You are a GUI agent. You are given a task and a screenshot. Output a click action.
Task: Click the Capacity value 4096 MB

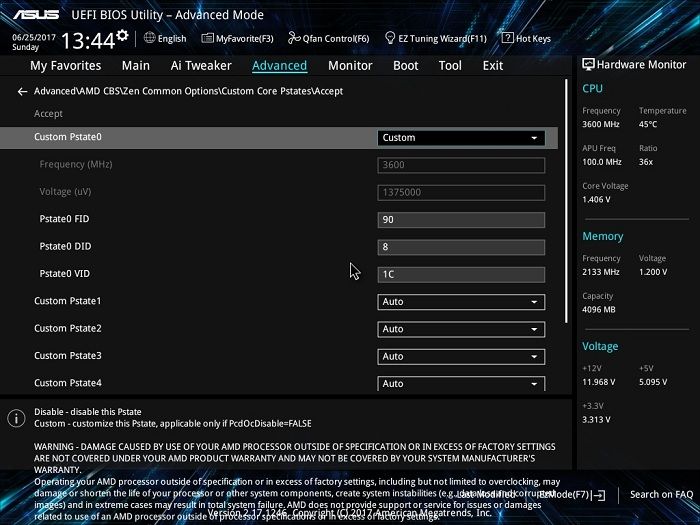pos(599,309)
